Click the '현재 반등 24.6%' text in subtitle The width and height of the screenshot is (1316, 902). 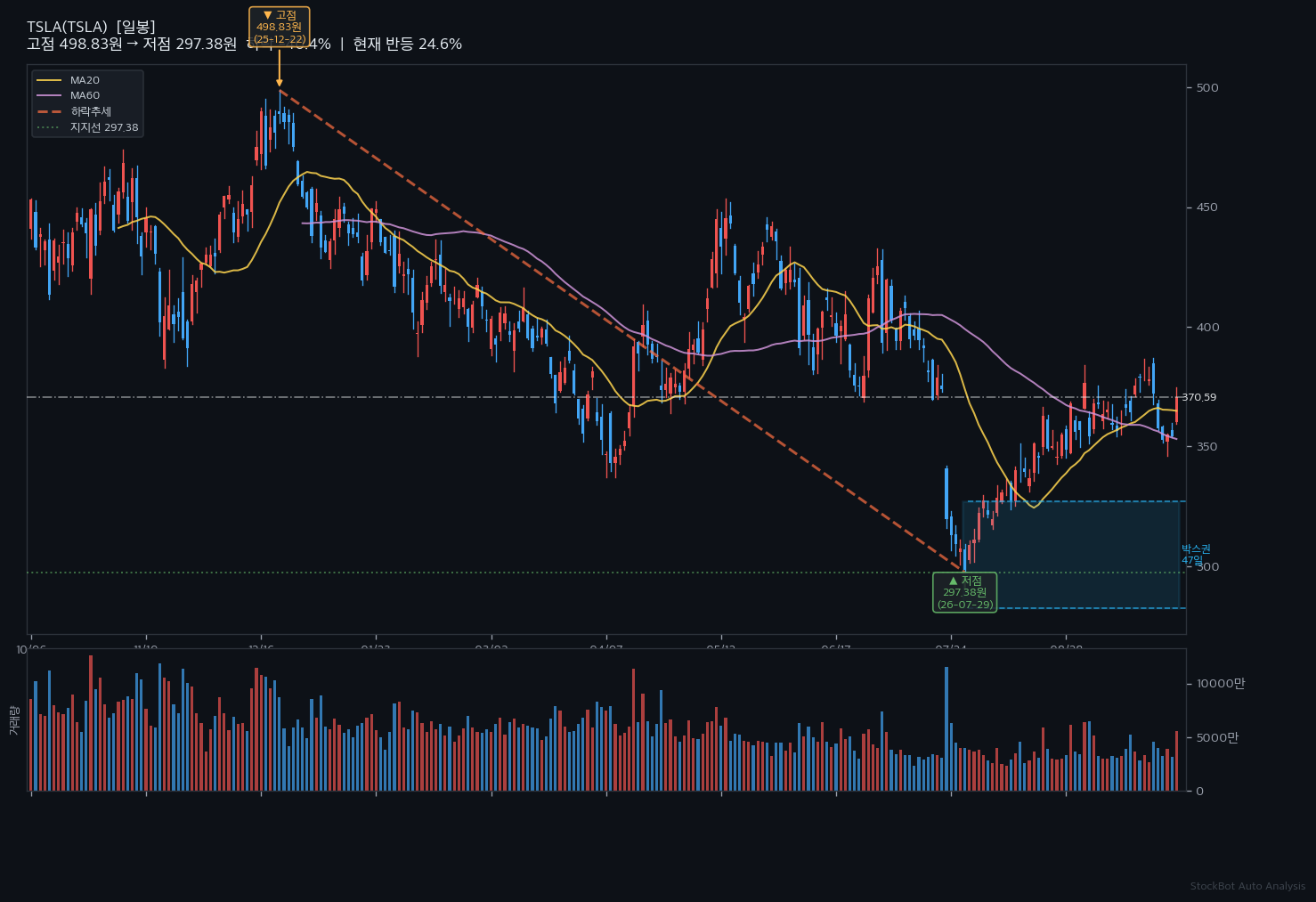[407, 45]
